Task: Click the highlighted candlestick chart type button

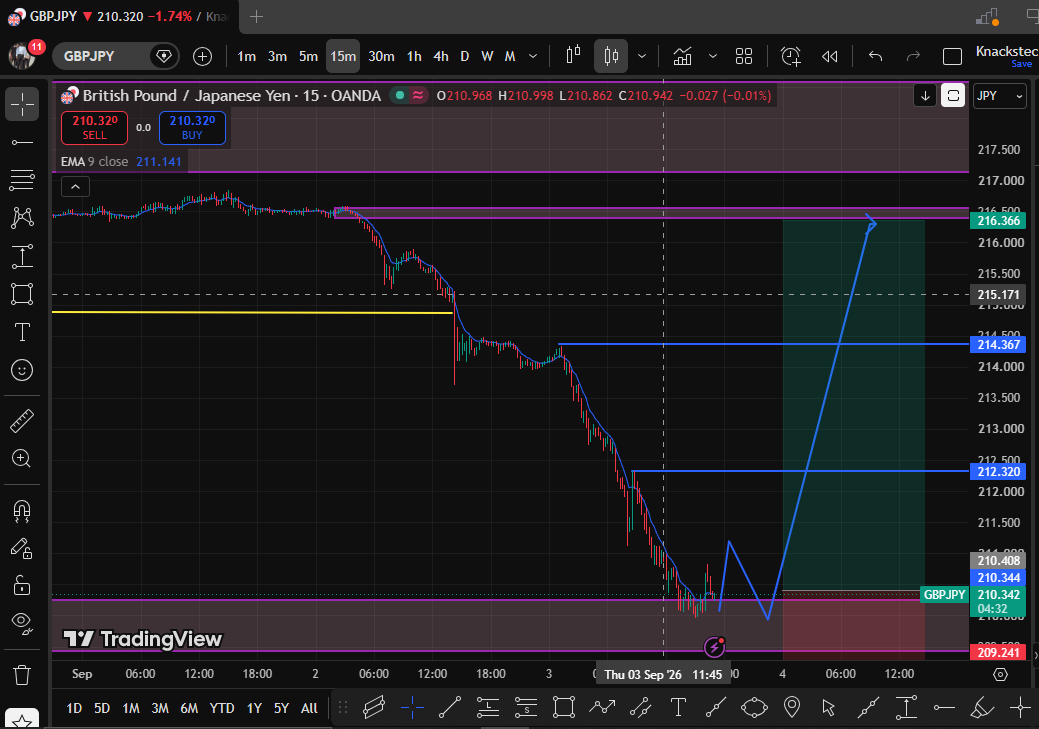Action: pos(611,56)
